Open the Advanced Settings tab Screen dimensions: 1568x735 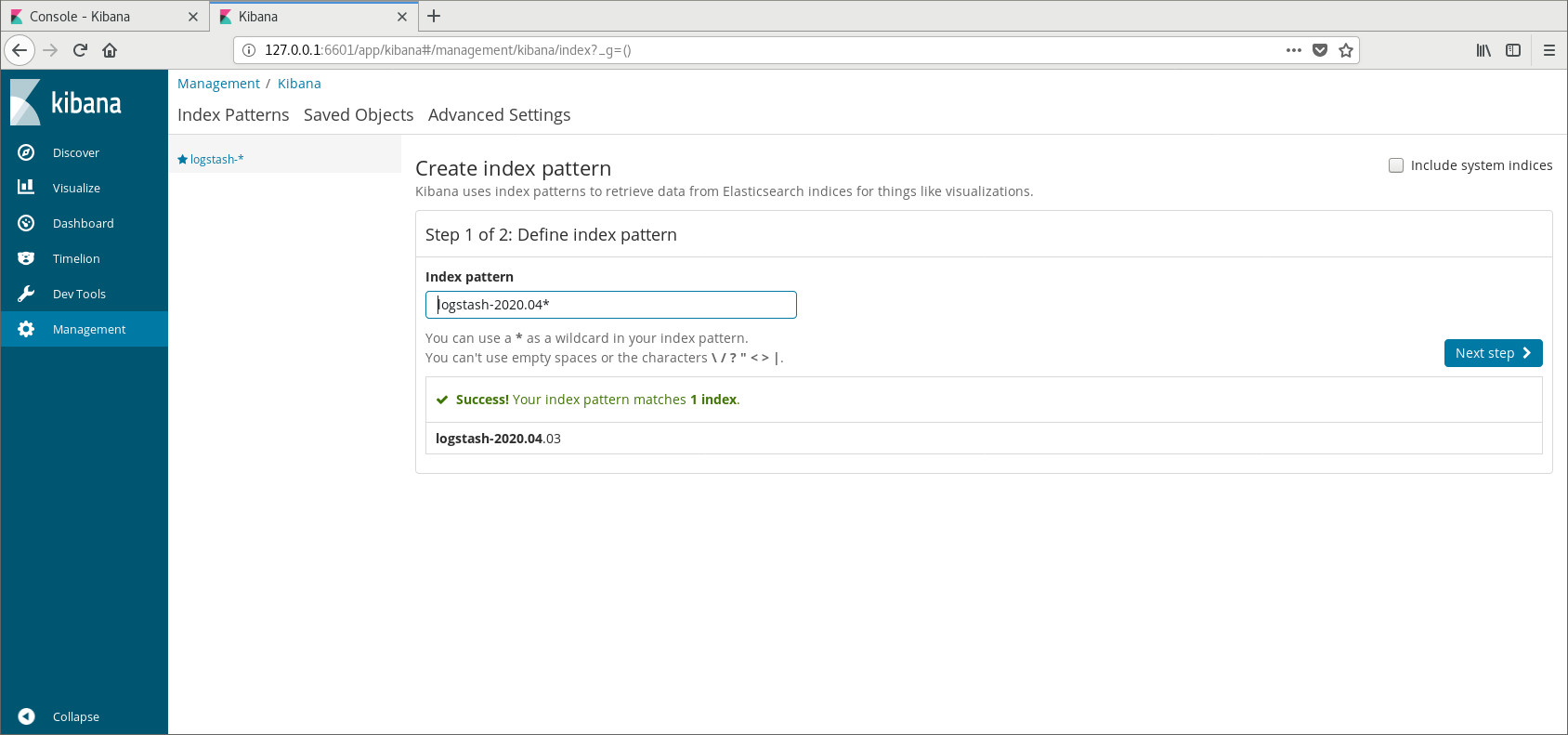point(500,115)
